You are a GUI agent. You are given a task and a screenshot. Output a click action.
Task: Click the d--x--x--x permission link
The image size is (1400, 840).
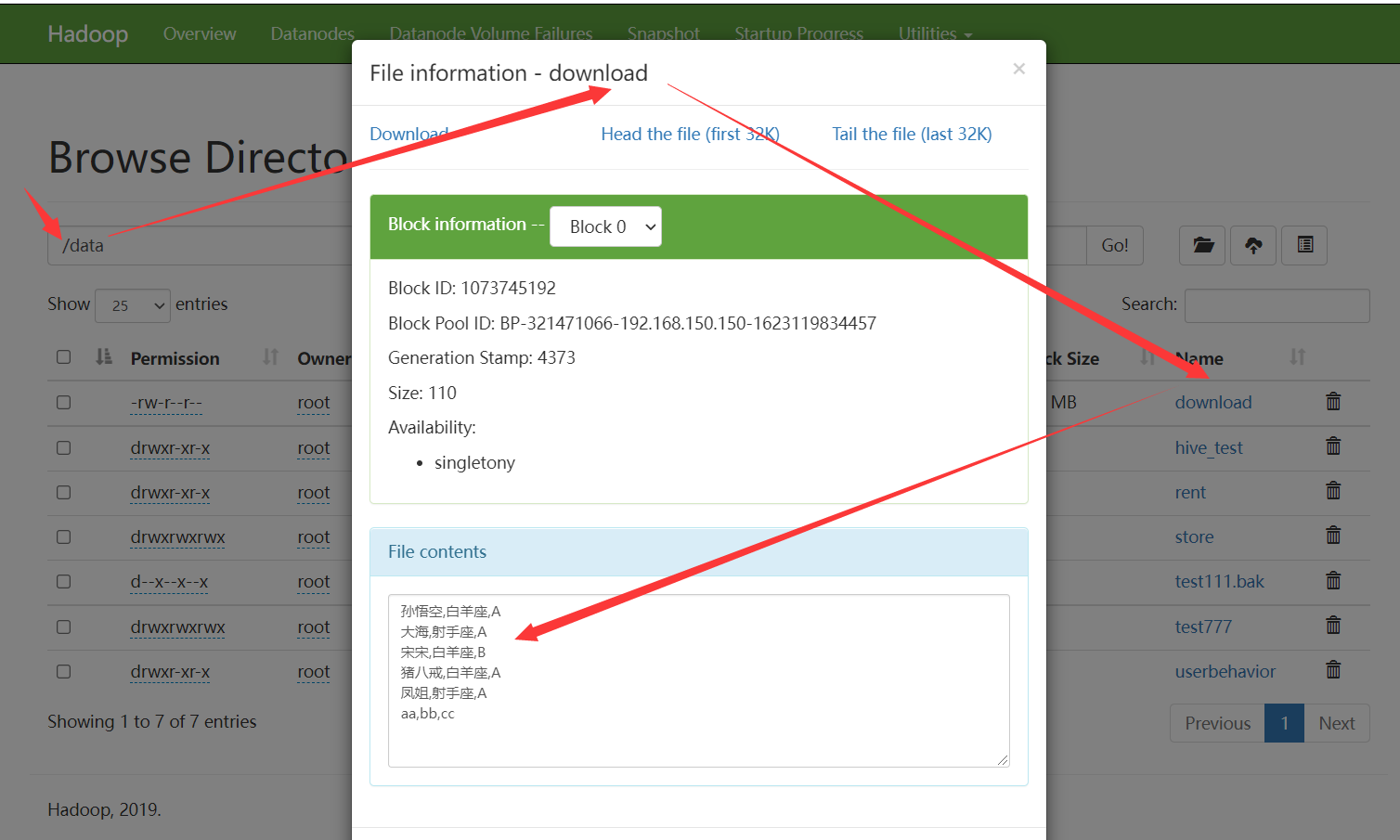[x=169, y=582]
